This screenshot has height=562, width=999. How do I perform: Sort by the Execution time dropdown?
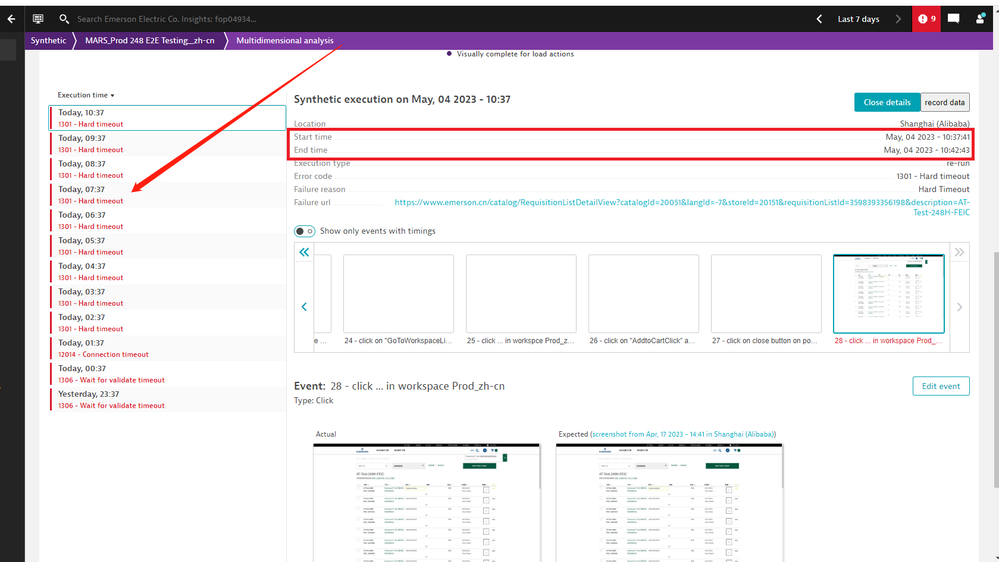85,95
